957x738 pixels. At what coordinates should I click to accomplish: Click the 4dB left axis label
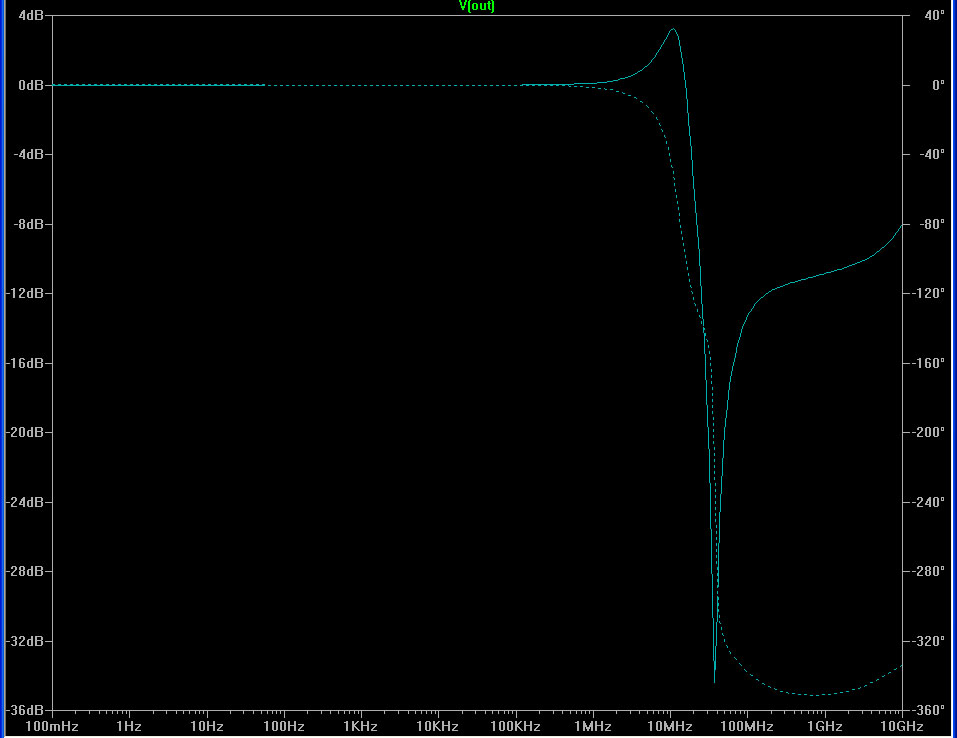coord(31,15)
